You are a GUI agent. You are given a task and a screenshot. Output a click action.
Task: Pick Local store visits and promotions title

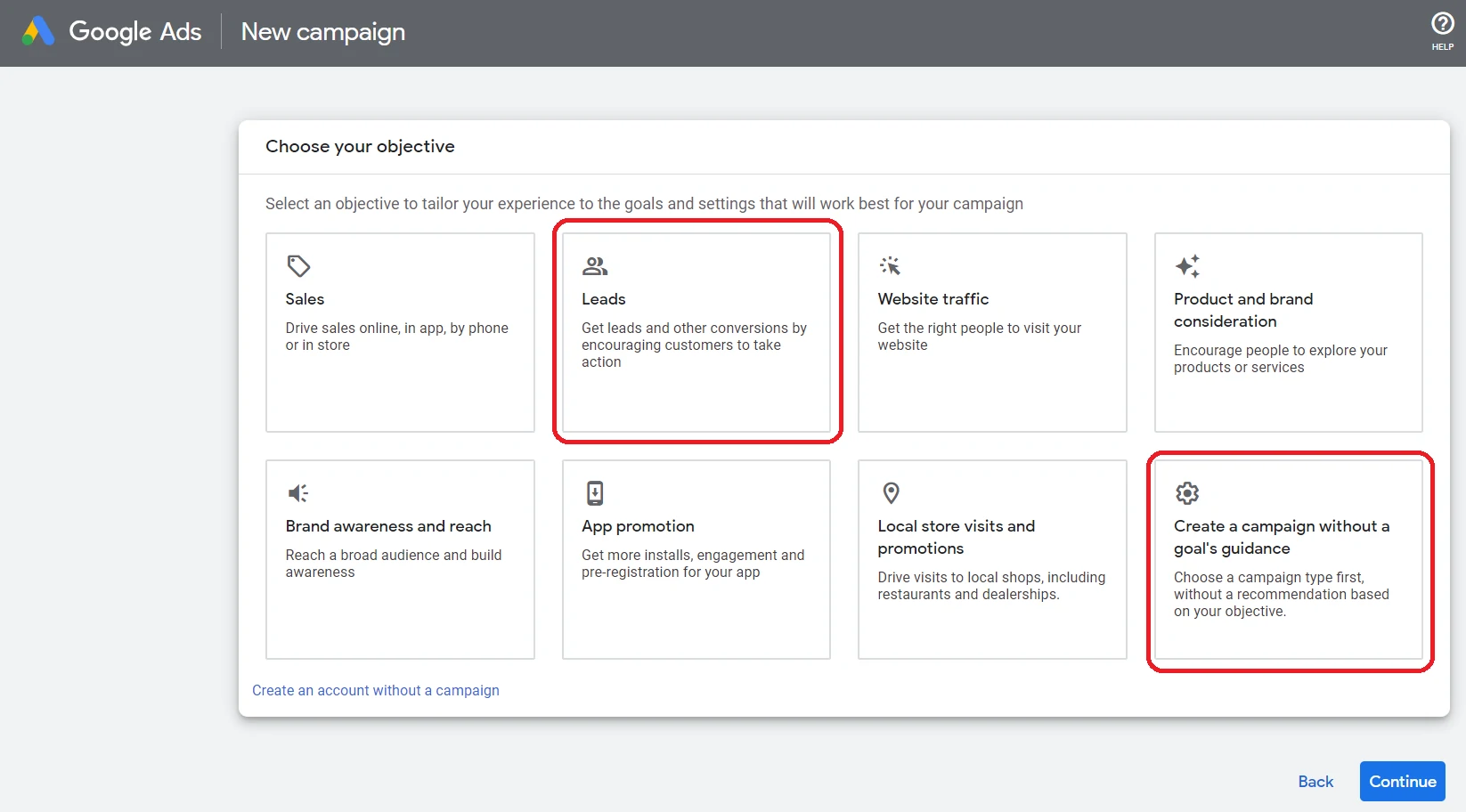click(x=957, y=537)
